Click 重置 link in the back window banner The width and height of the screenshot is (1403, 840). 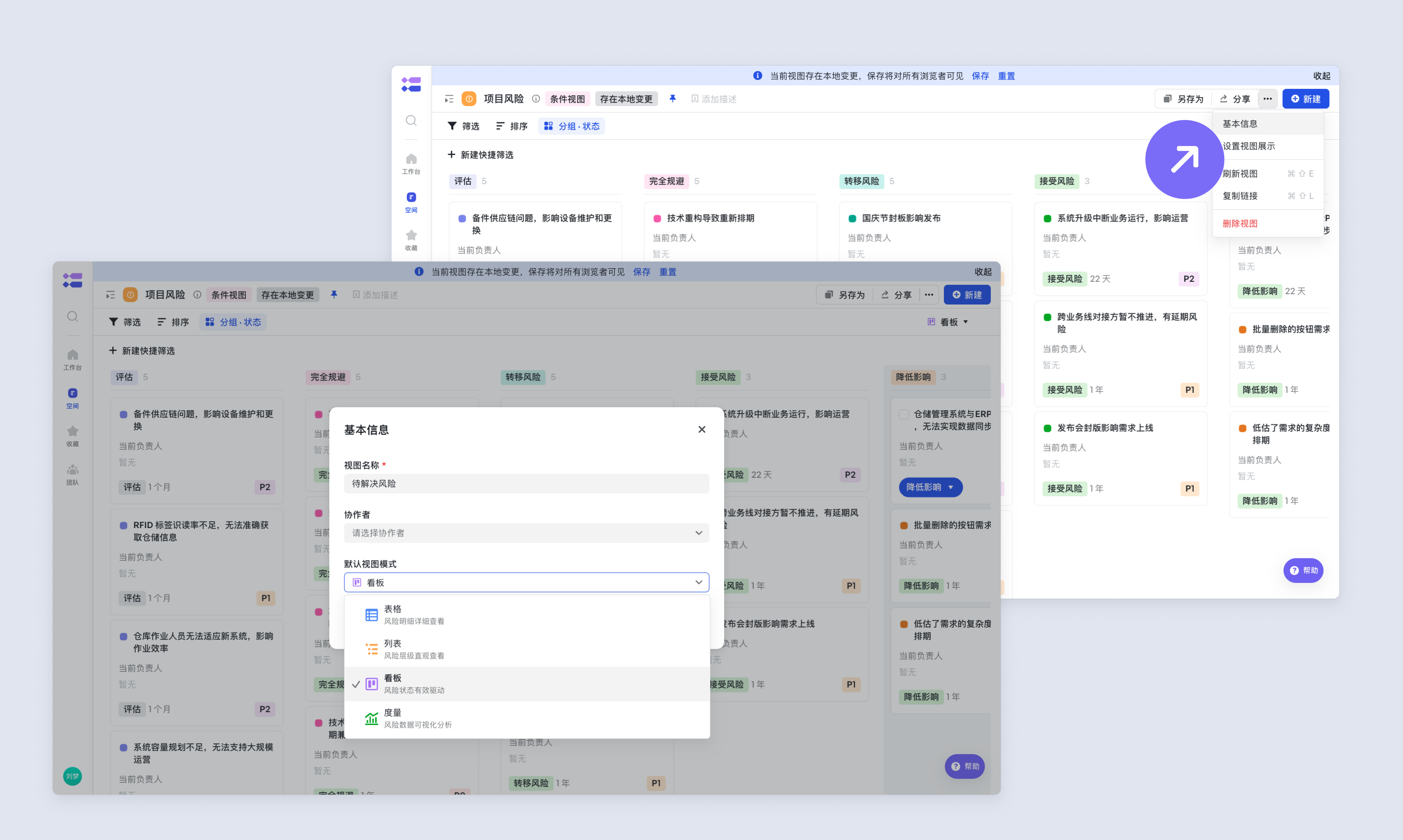[1006, 76]
